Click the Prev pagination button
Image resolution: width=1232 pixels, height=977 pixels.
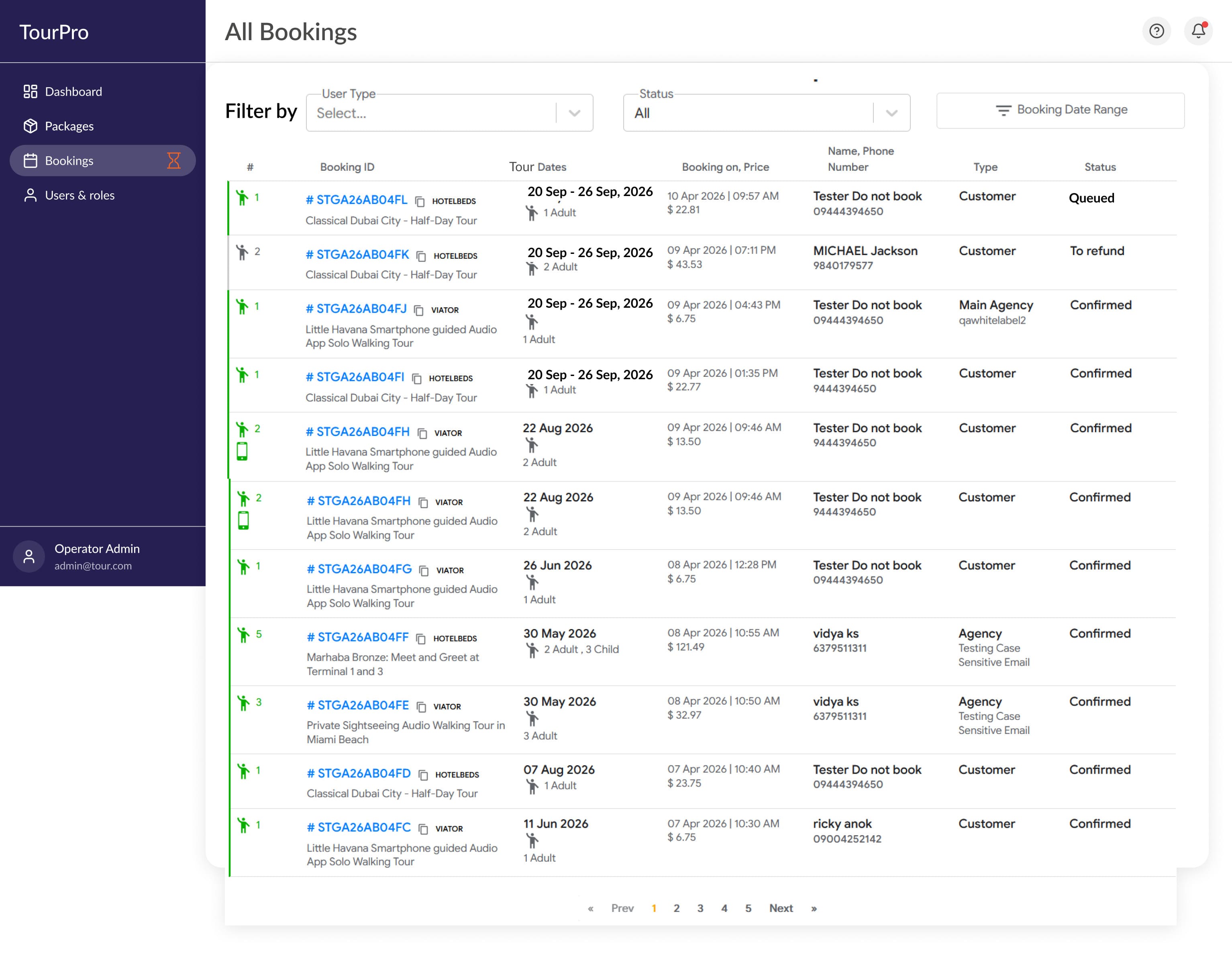tap(622, 908)
